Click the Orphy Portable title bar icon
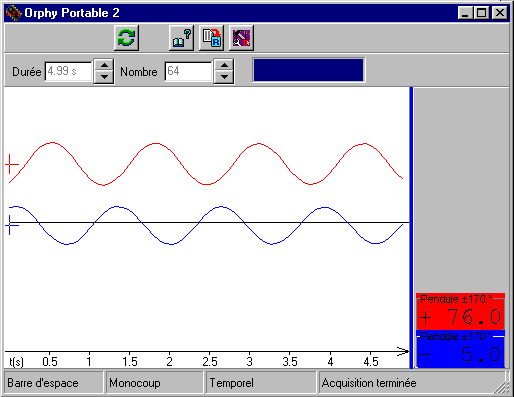514x397 pixels. tap(14, 13)
